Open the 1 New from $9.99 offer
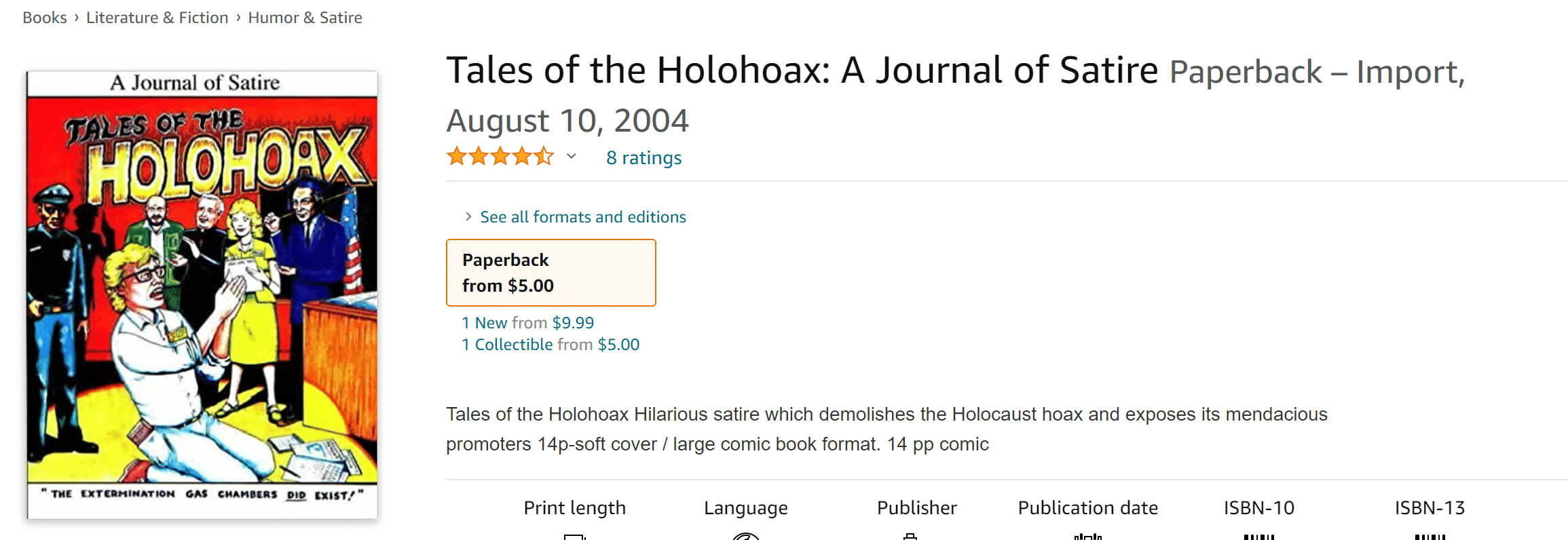Viewport: 1568px width, 540px height. (x=528, y=323)
